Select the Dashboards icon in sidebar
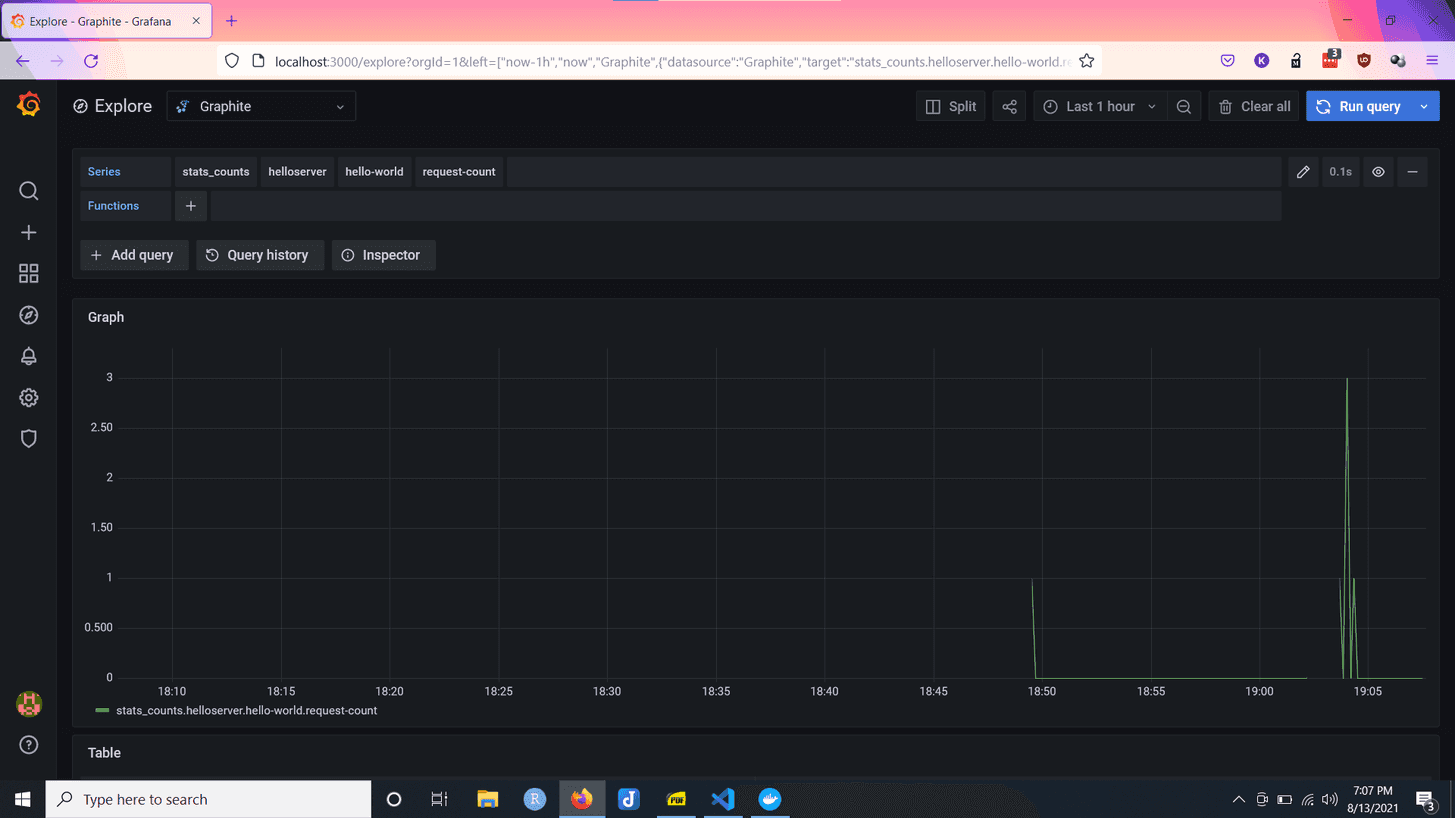The height and width of the screenshot is (818, 1455). (28, 272)
